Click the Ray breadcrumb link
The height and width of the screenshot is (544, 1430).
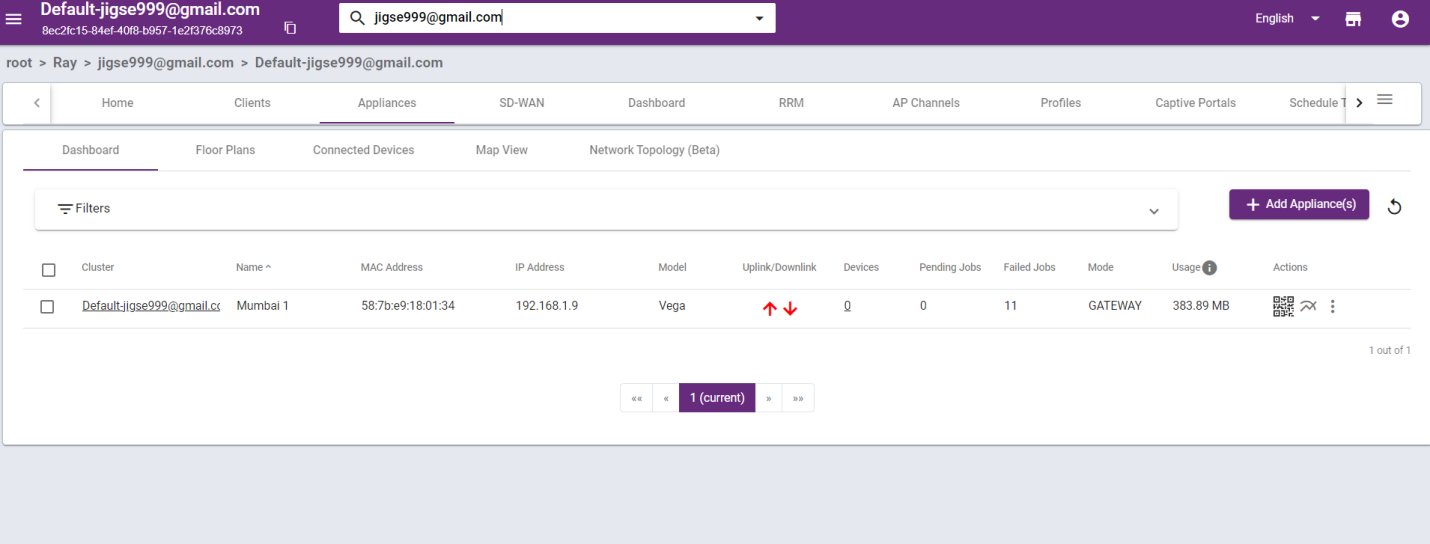(65, 62)
